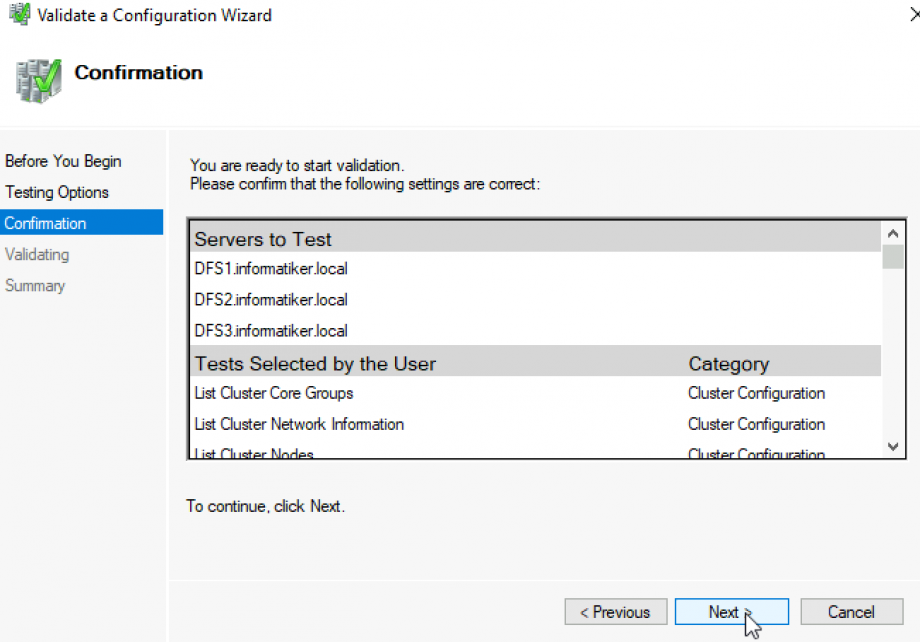Click the Category column header
The image size is (920, 642).
click(728, 363)
